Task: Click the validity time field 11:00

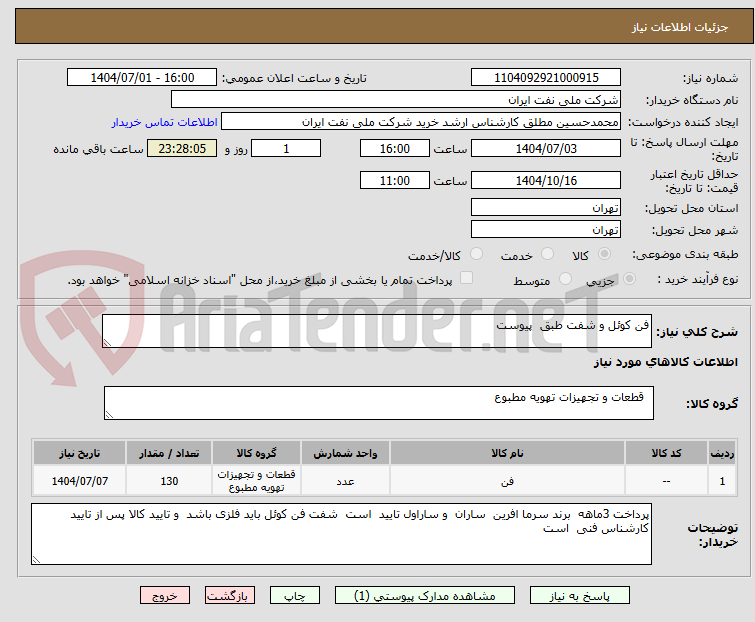Action: click(395, 181)
